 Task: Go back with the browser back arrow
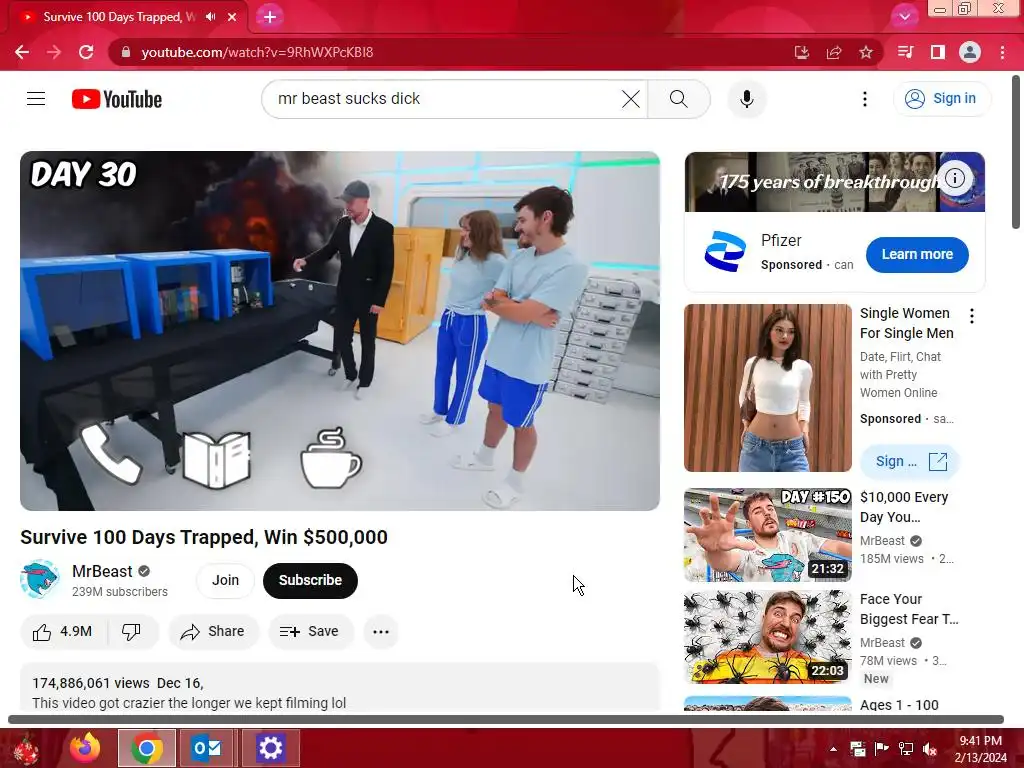(22, 52)
